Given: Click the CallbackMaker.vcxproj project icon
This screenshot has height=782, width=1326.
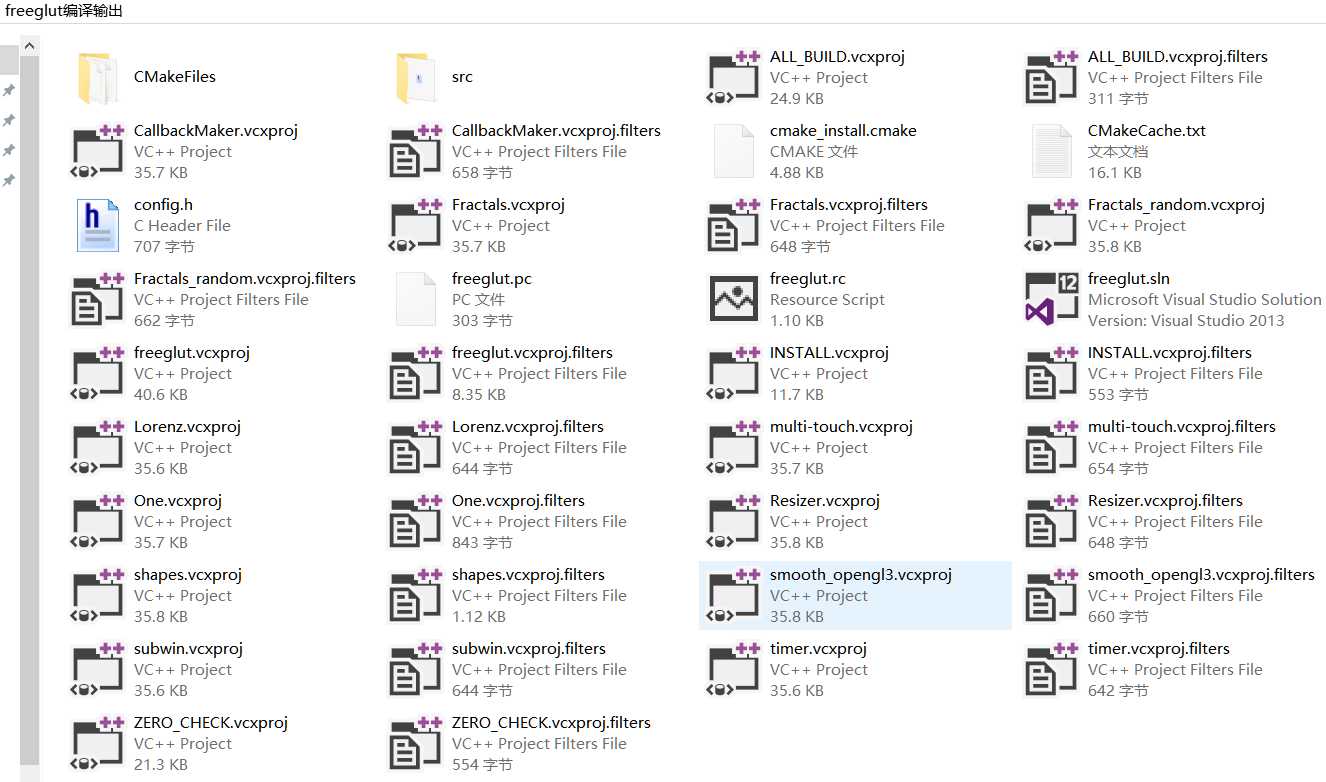Looking at the screenshot, I should (98, 152).
